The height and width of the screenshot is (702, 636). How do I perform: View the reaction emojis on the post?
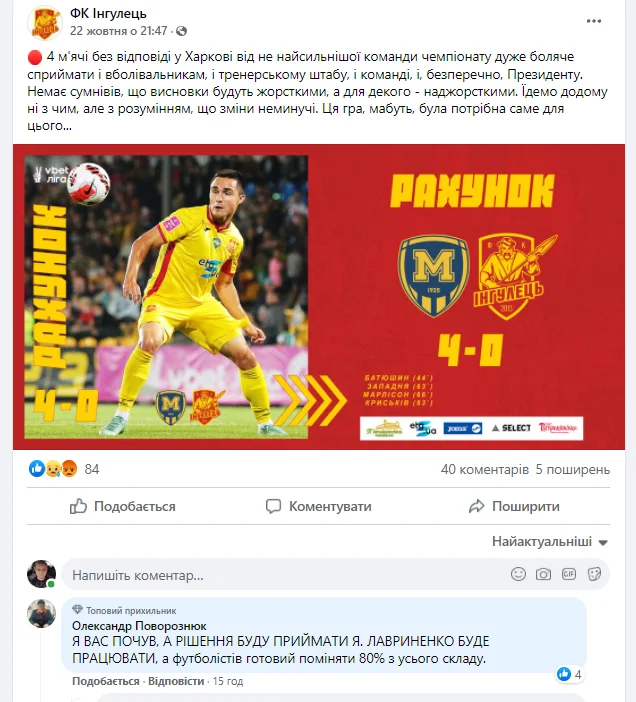click(53, 469)
